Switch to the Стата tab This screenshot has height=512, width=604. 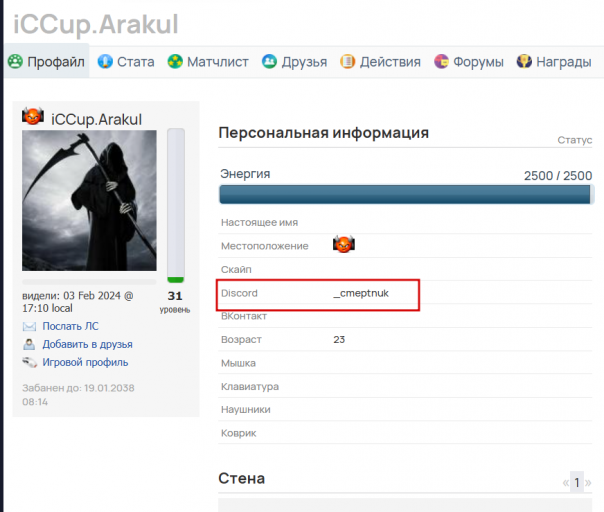pos(126,62)
